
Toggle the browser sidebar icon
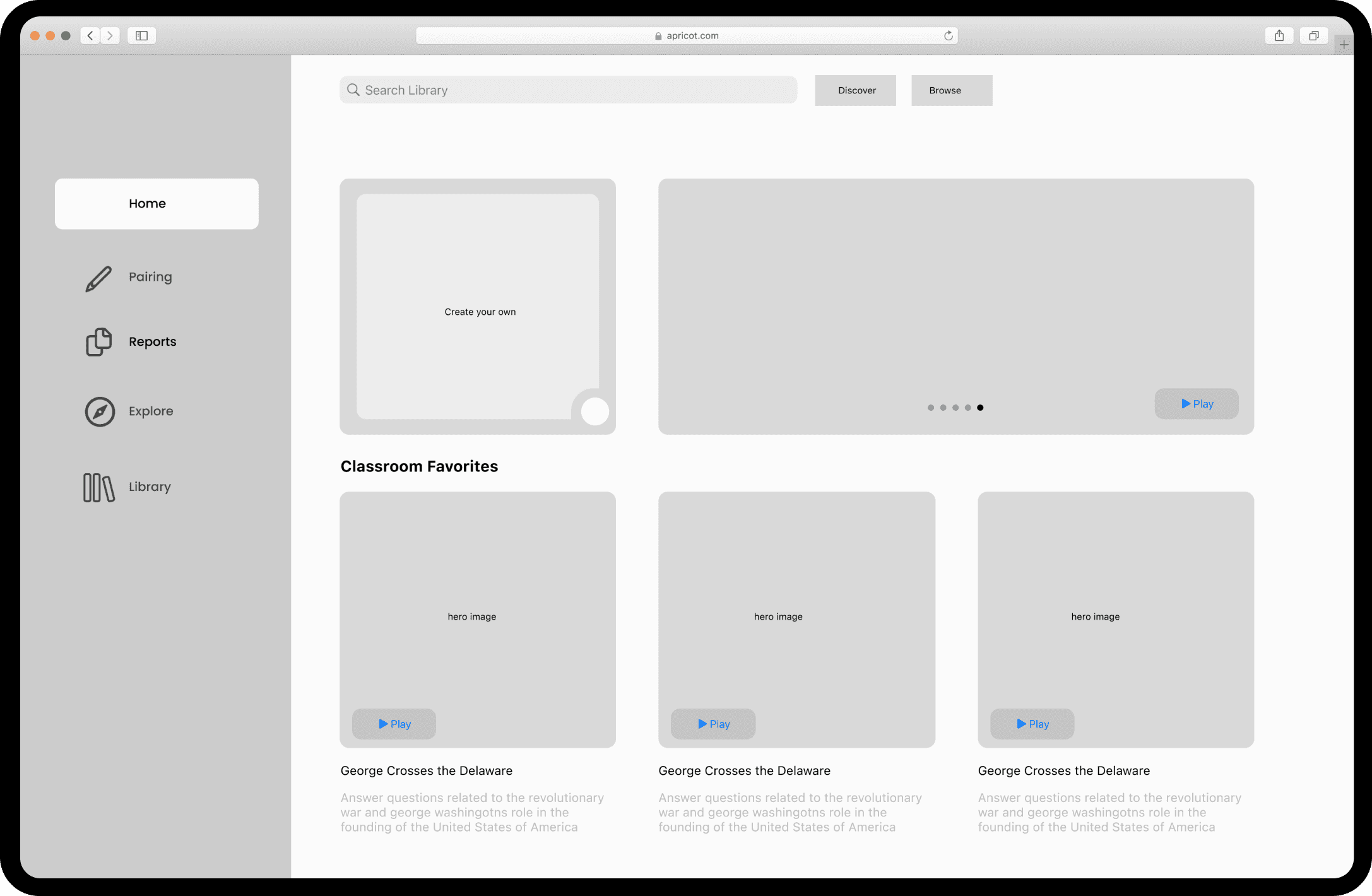tap(141, 36)
